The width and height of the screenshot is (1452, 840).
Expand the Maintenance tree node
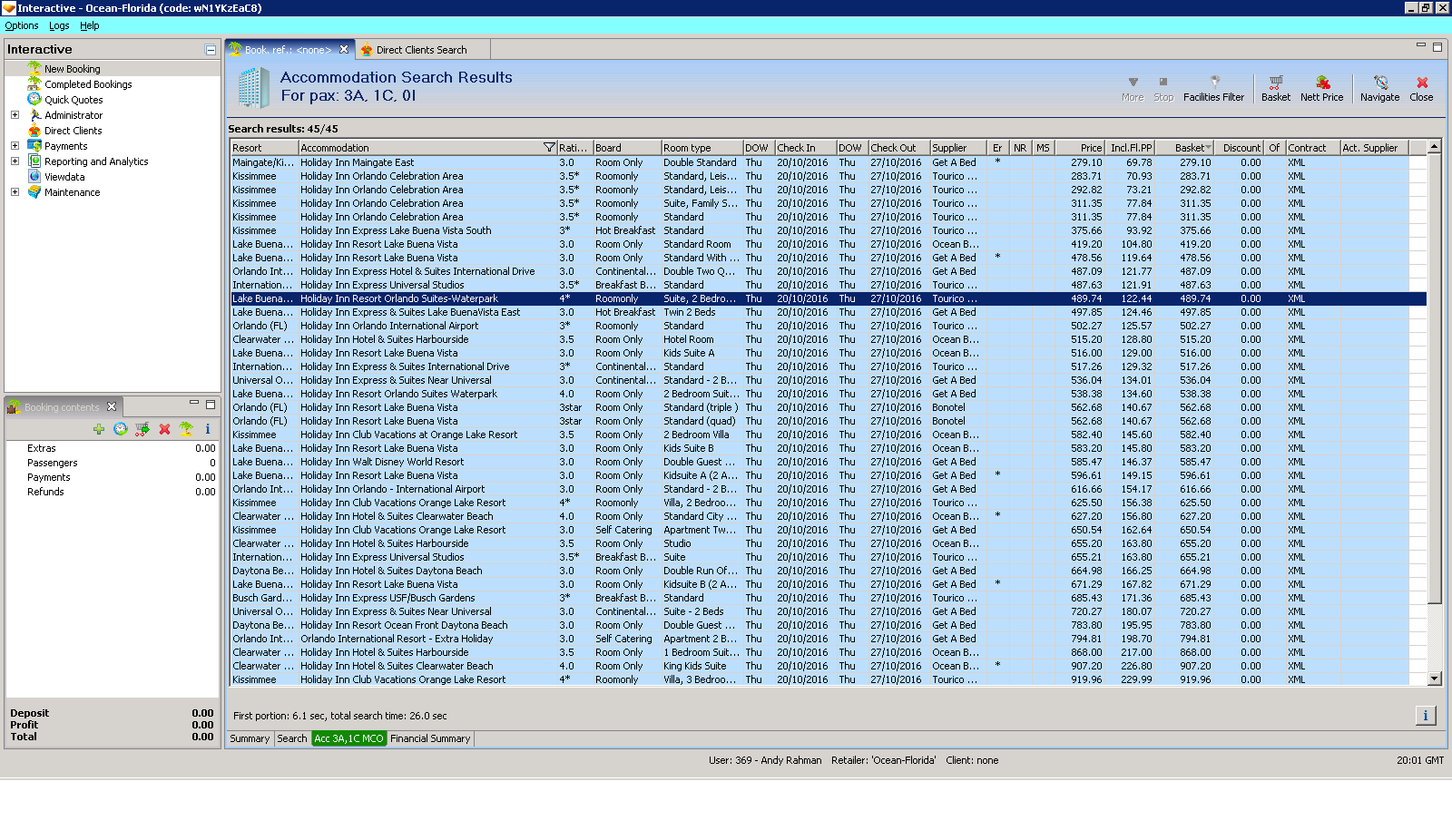pos(15,192)
